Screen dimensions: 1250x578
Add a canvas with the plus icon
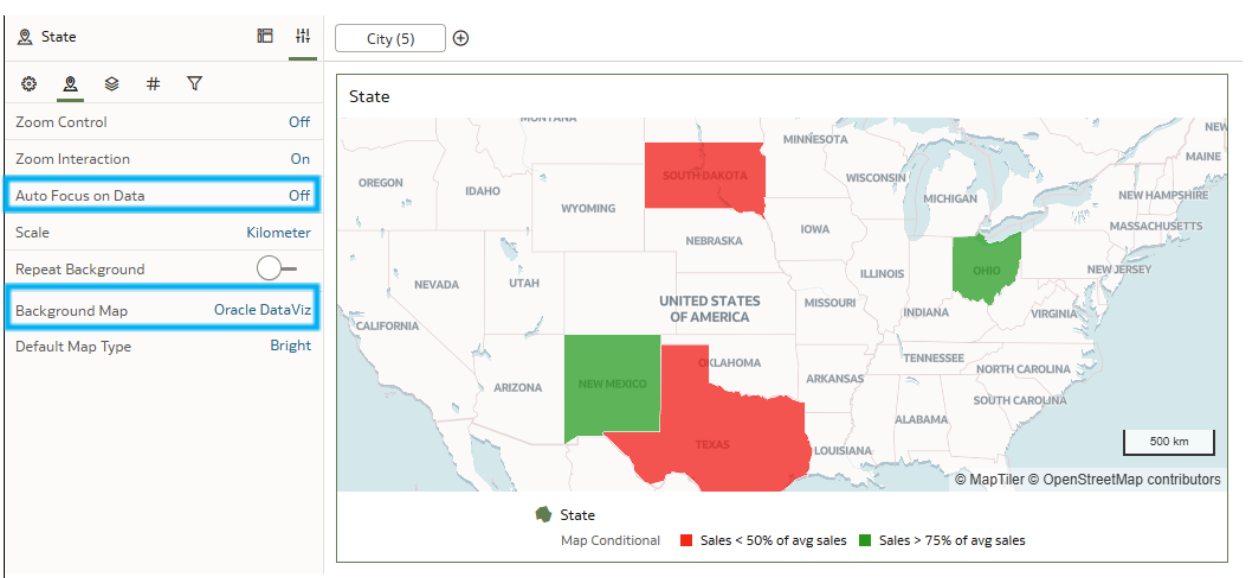coord(461,39)
